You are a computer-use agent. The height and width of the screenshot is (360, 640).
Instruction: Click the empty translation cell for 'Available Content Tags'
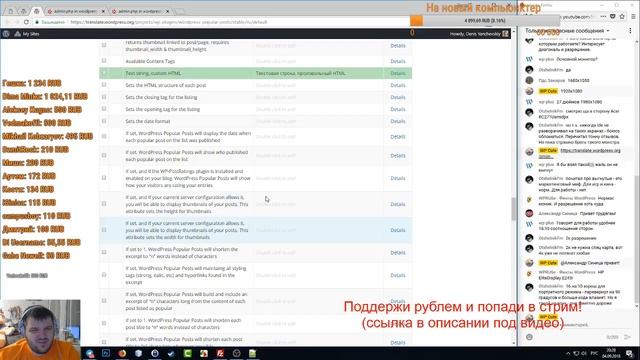coord(318,61)
